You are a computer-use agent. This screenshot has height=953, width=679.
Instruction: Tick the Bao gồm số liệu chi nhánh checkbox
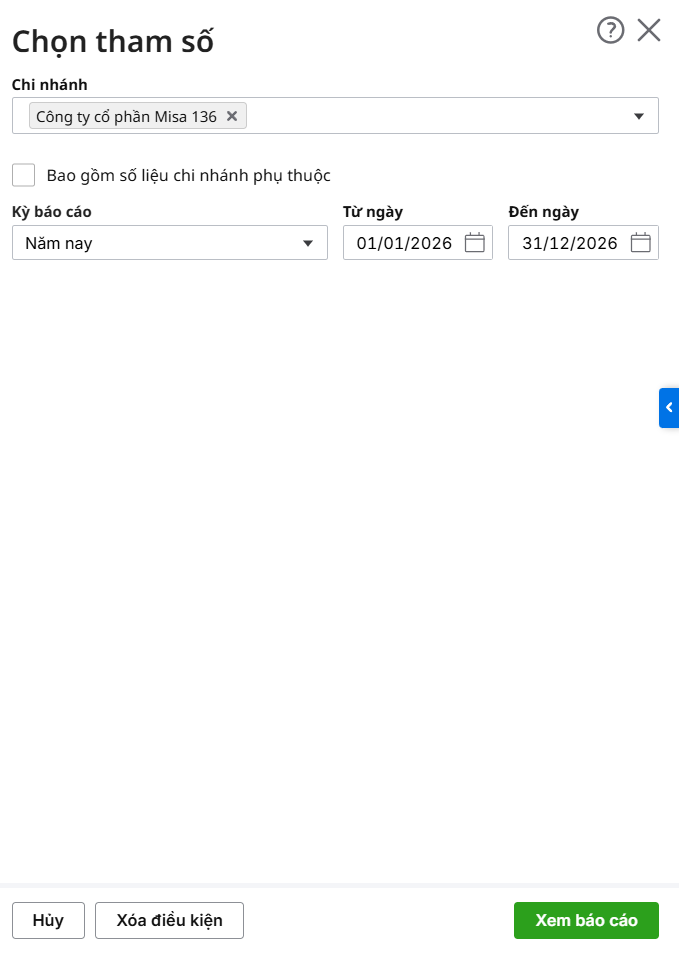[24, 175]
